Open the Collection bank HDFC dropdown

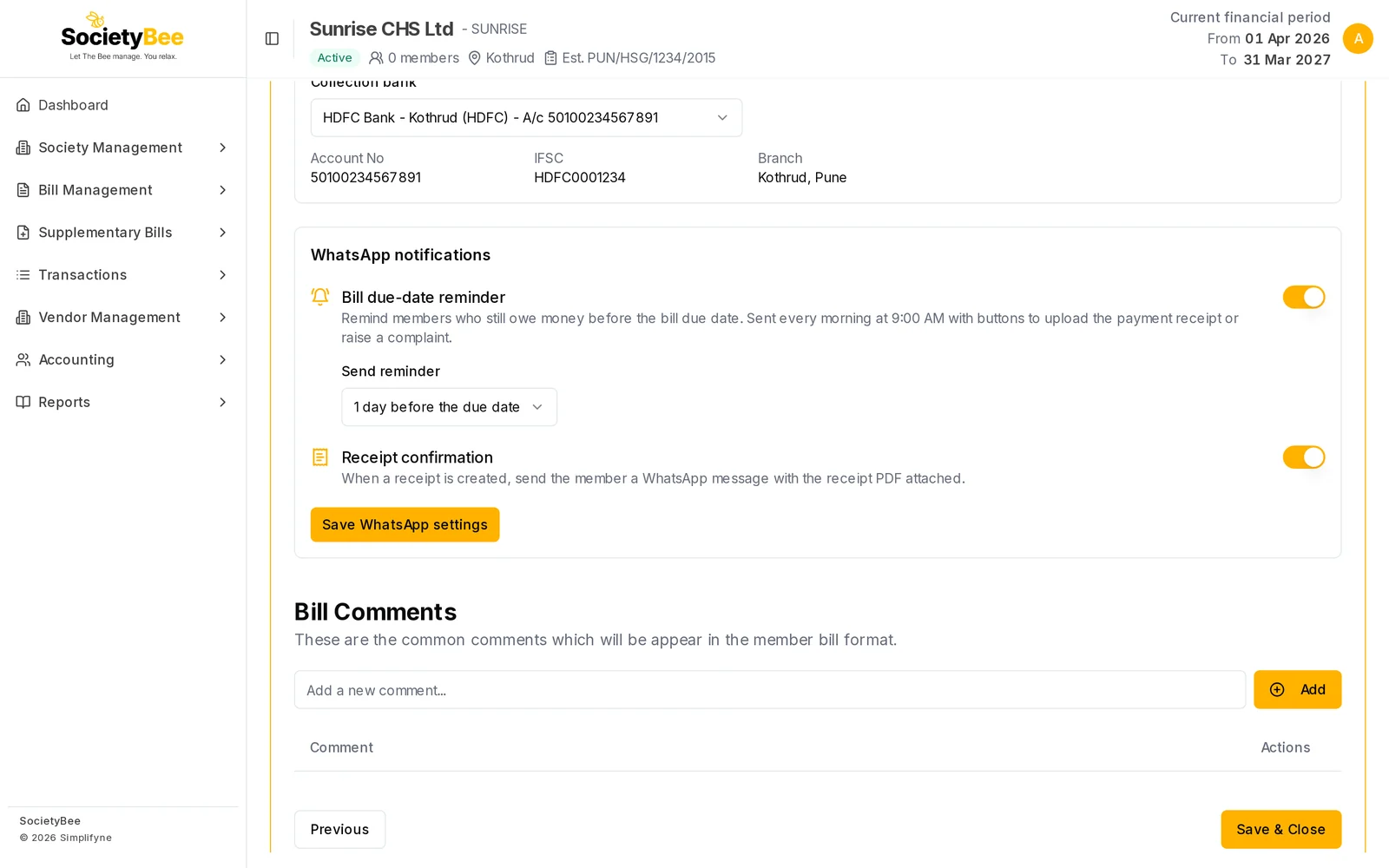526,118
